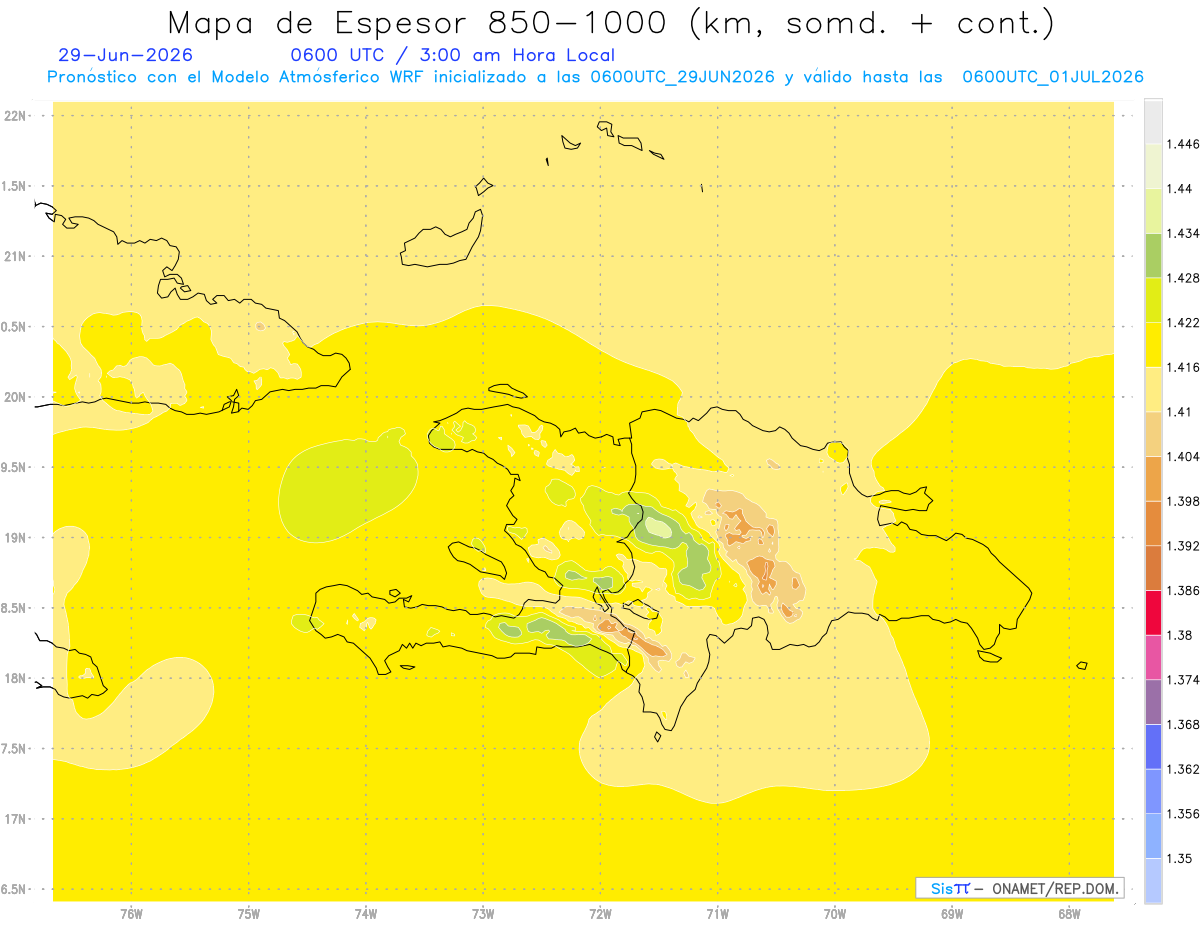Click the '8.5N' latitude label
The height and width of the screenshot is (927, 1200).
point(15,608)
